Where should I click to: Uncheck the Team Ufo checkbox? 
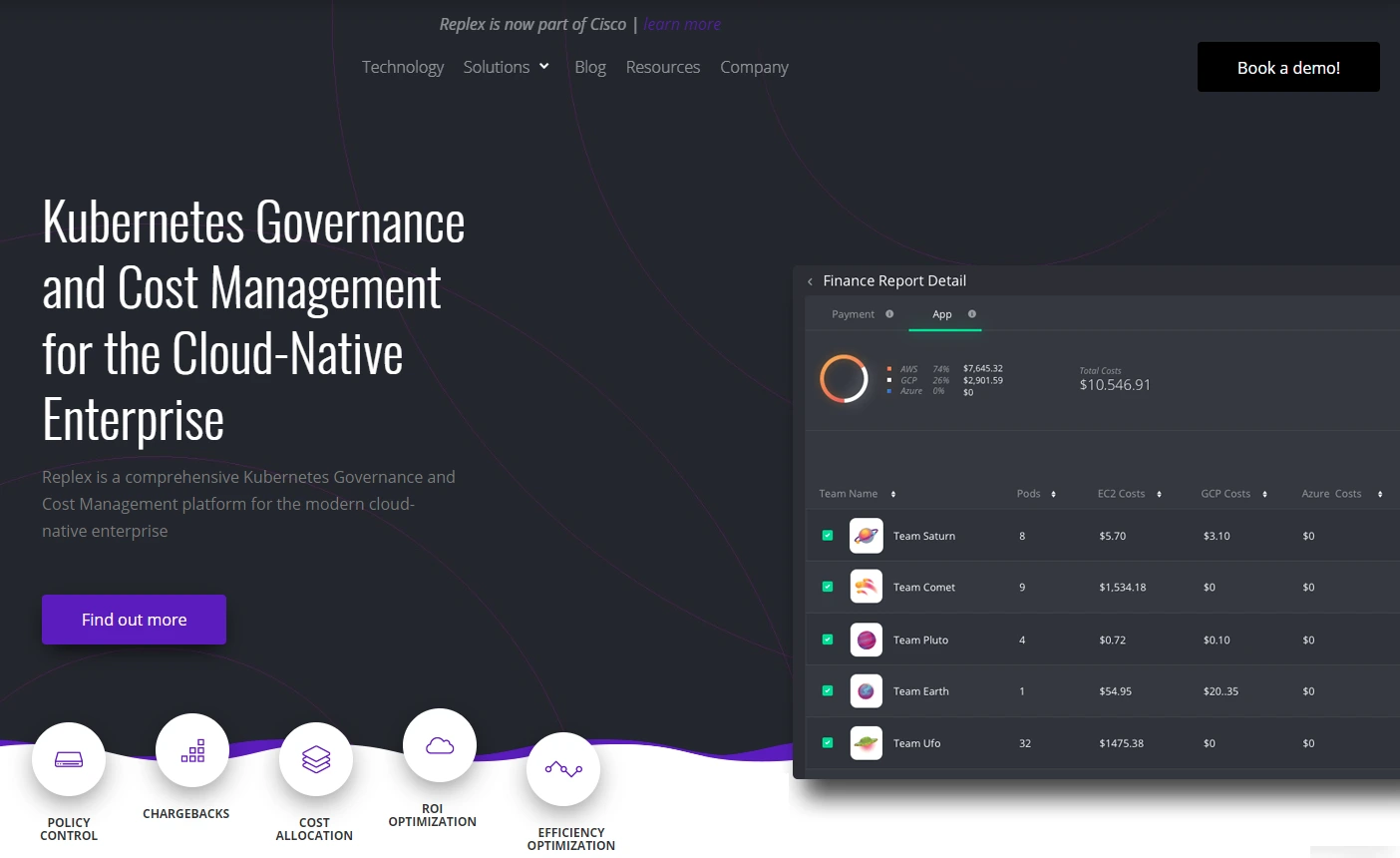click(827, 742)
